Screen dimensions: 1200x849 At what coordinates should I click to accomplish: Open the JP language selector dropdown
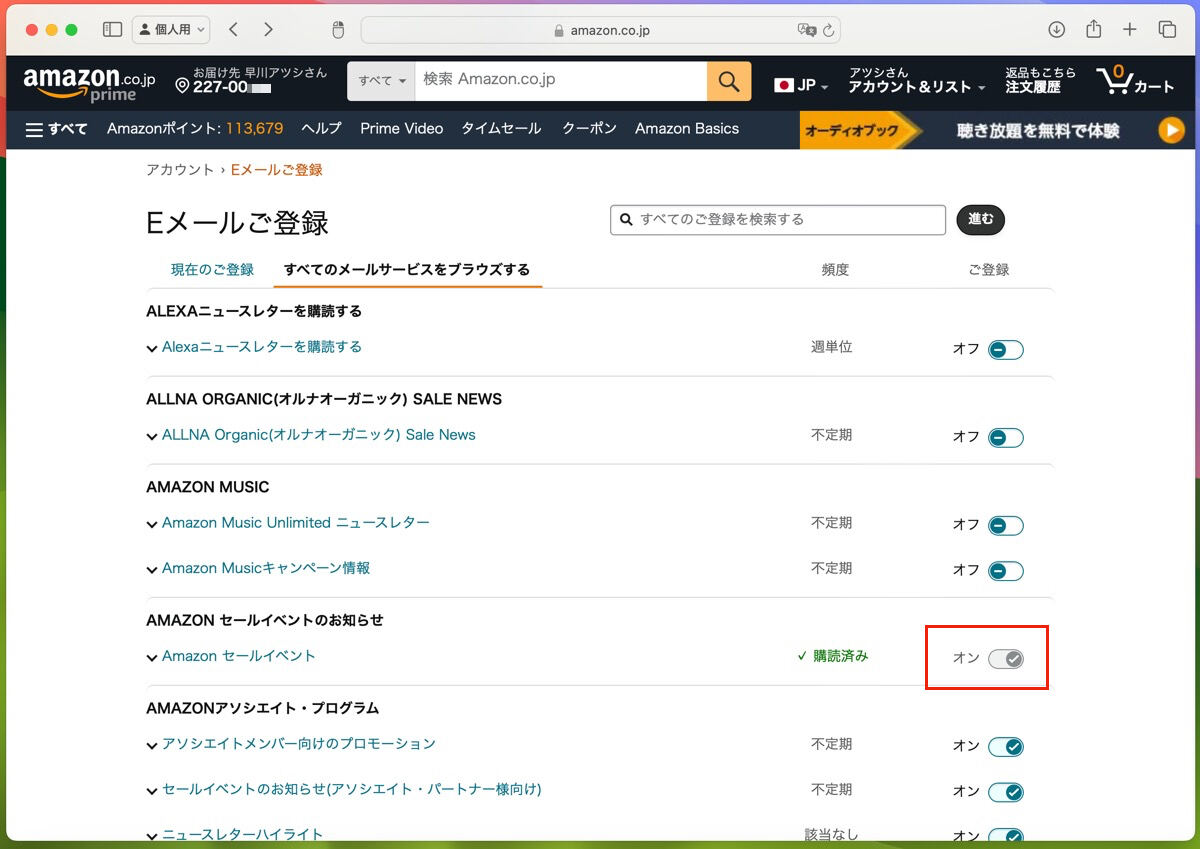coord(801,86)
